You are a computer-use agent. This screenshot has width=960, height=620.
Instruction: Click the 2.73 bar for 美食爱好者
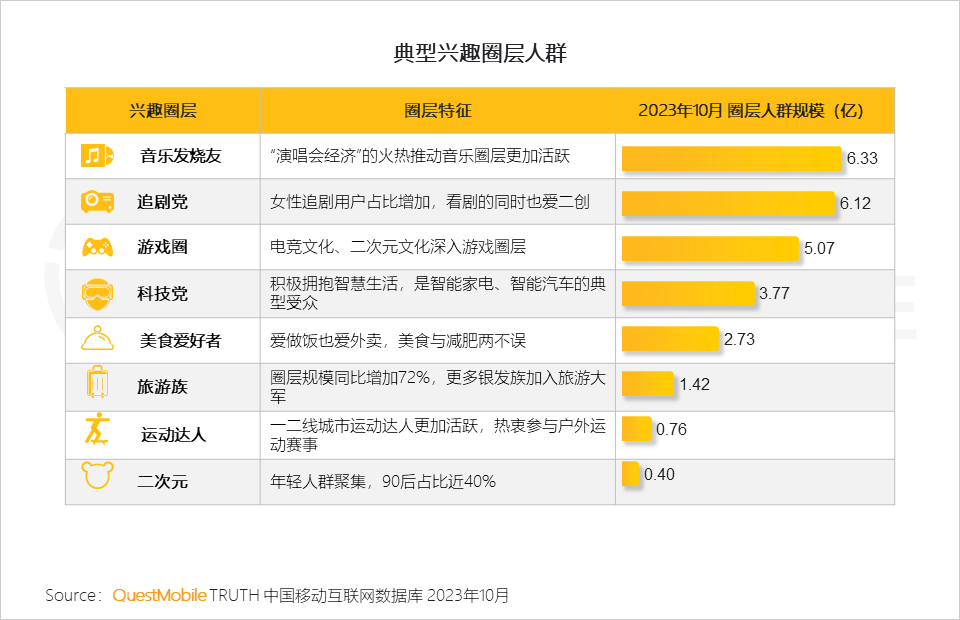click(670, 339)
